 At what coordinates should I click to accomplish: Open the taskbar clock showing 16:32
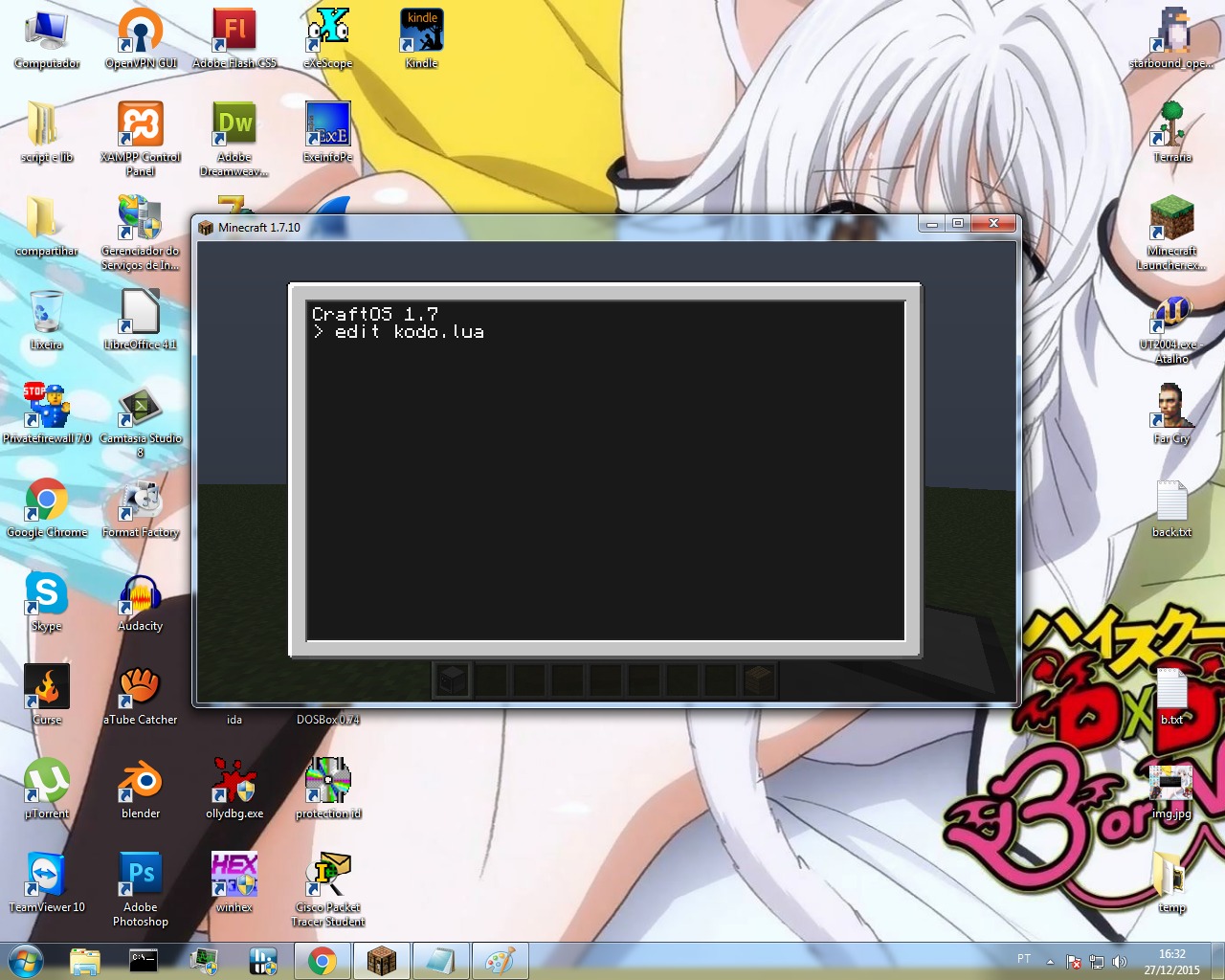(x=1171, y=962)
